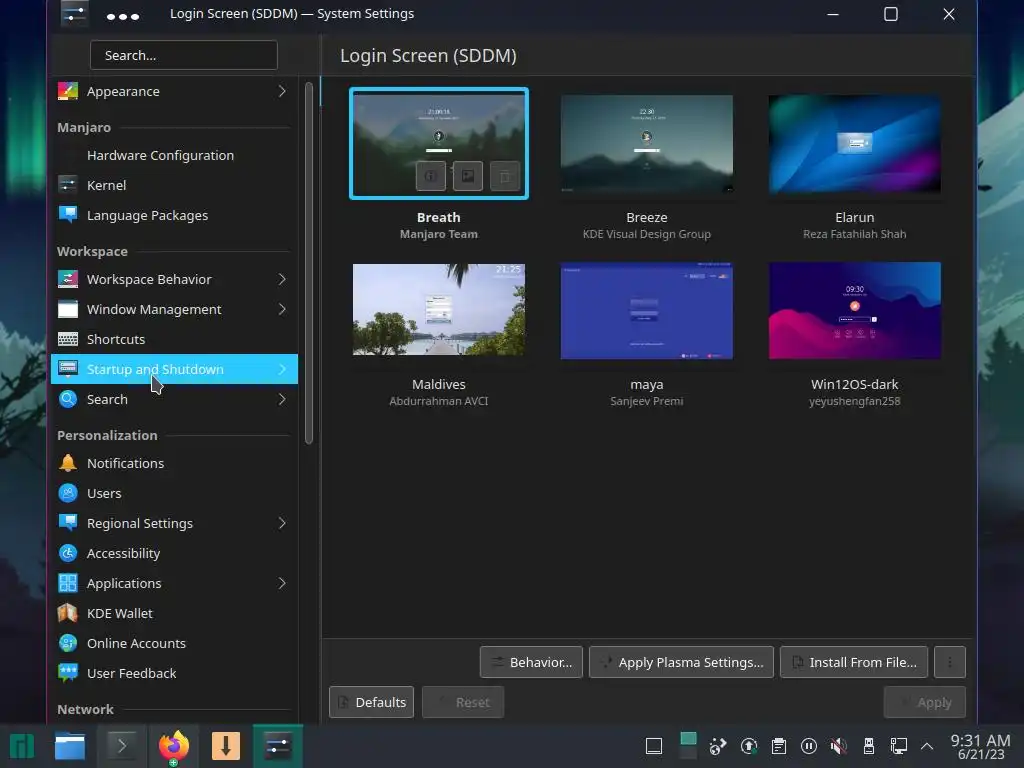
Task: Select the maya login theme thumbnail
Action: [647, 311]
